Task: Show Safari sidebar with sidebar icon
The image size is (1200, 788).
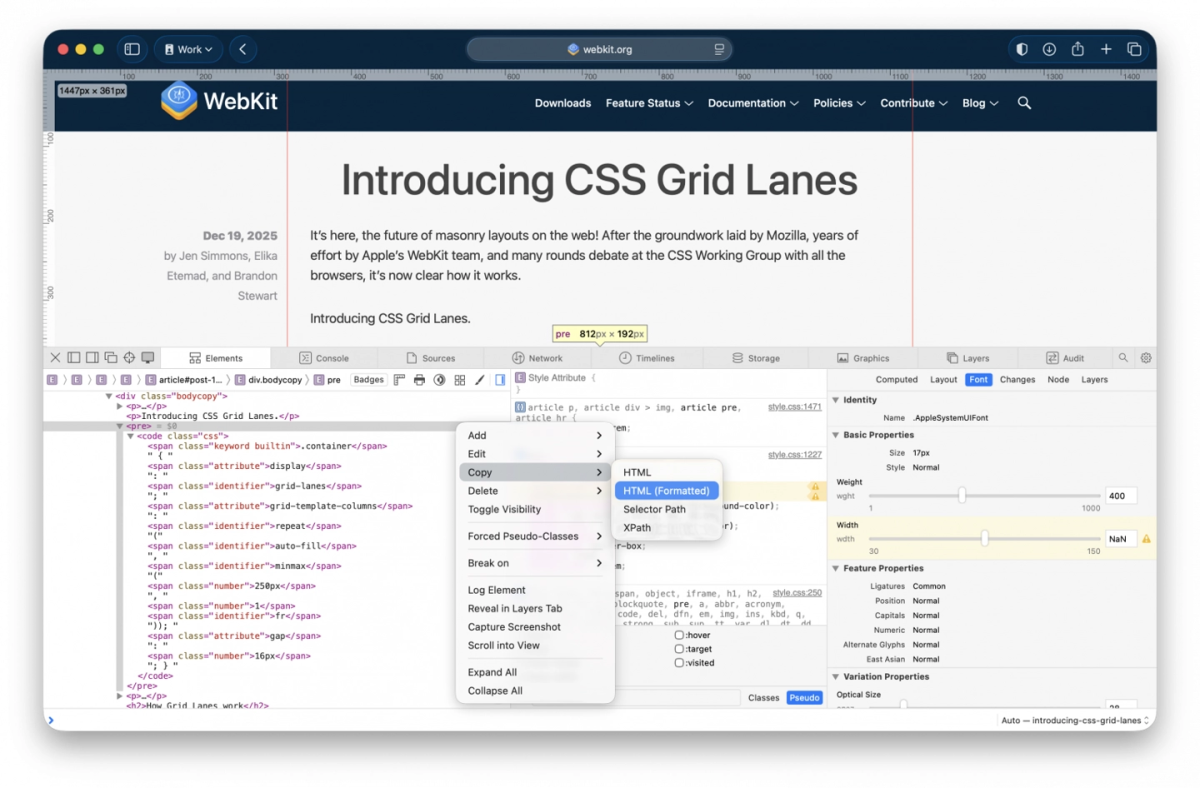Action: [x=131, y=49]
